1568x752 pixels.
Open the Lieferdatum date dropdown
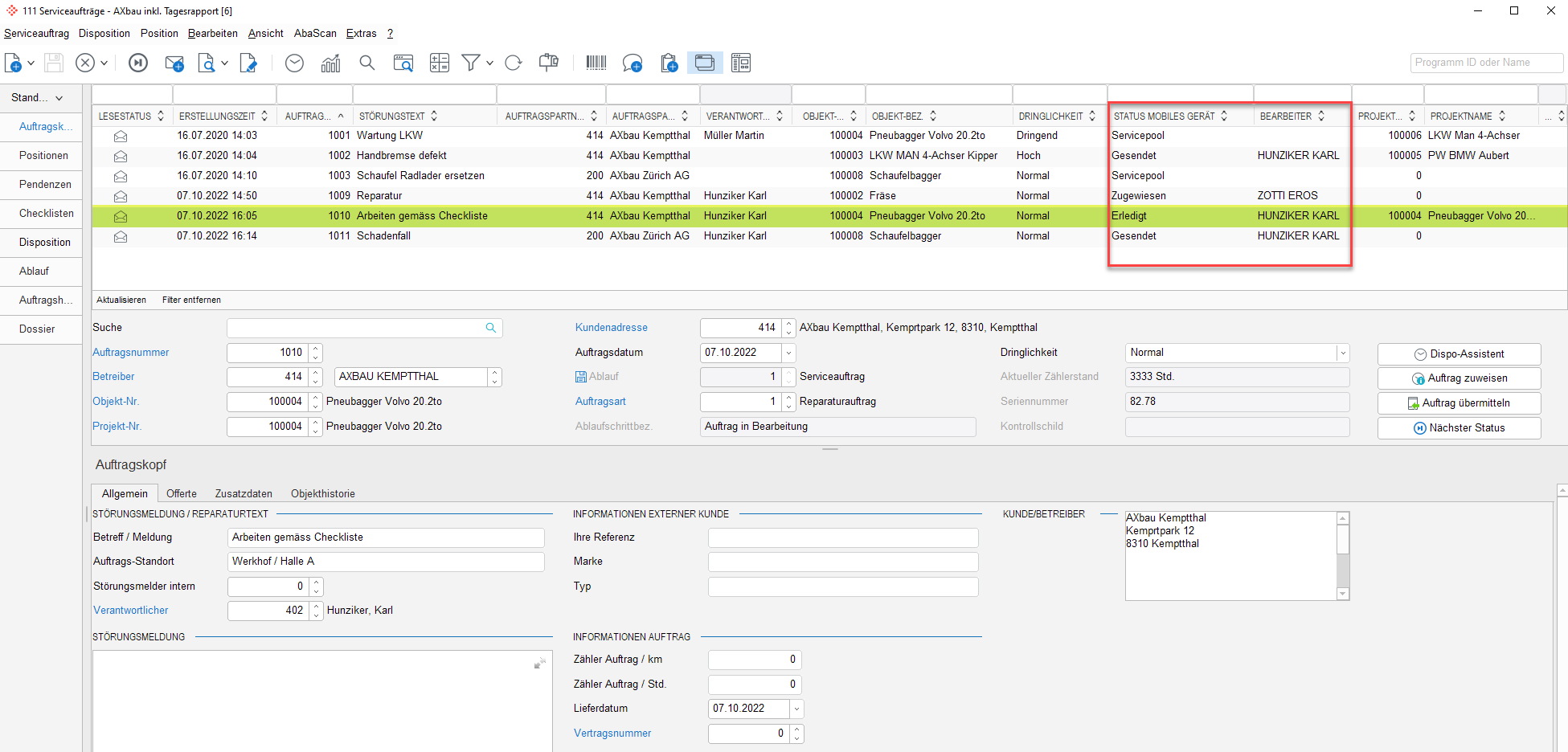796,709
